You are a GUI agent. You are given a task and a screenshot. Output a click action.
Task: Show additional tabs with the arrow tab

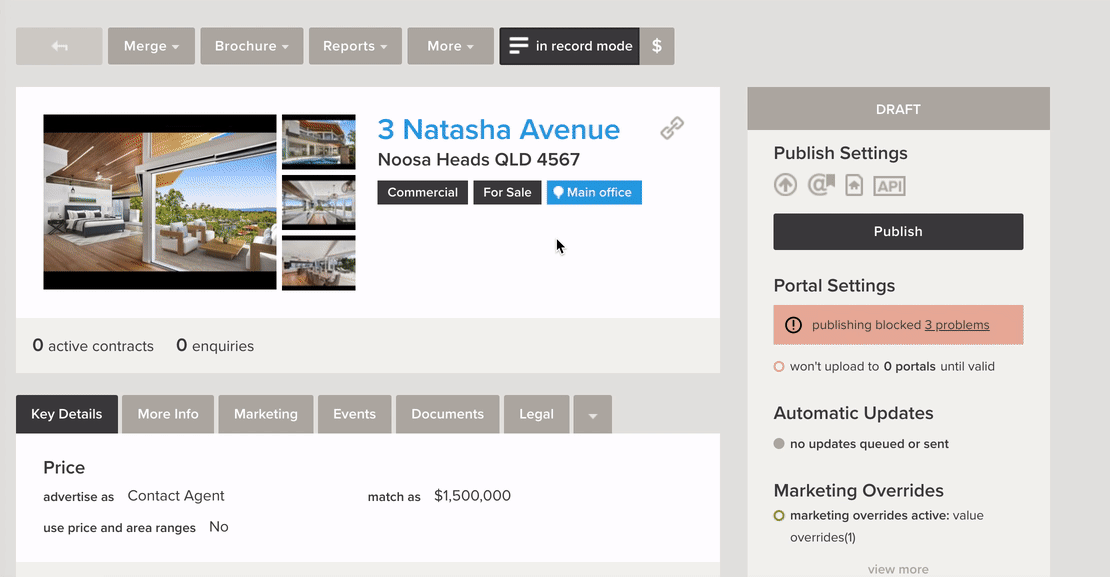592,415
